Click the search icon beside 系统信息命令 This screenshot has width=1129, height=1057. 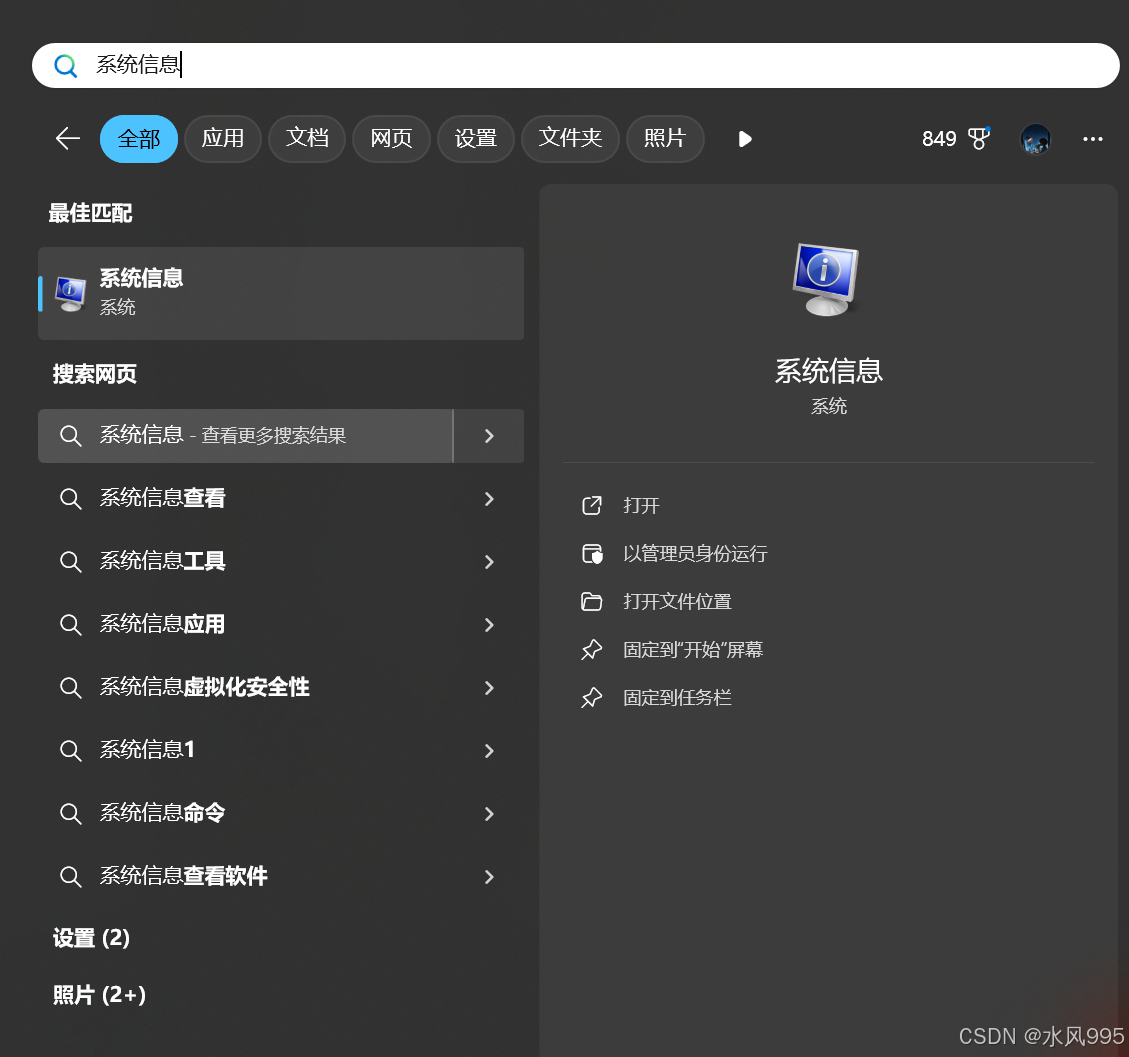point(70,814)
